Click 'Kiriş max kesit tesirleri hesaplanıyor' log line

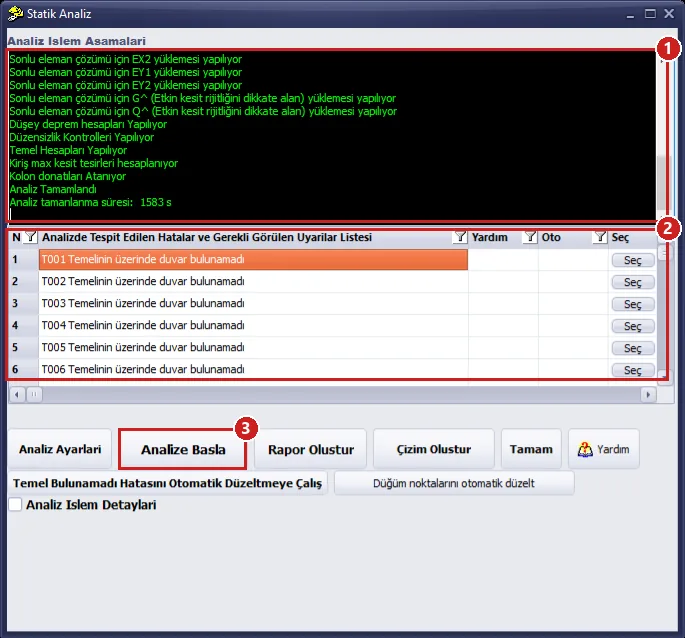(x=93, y=163)
